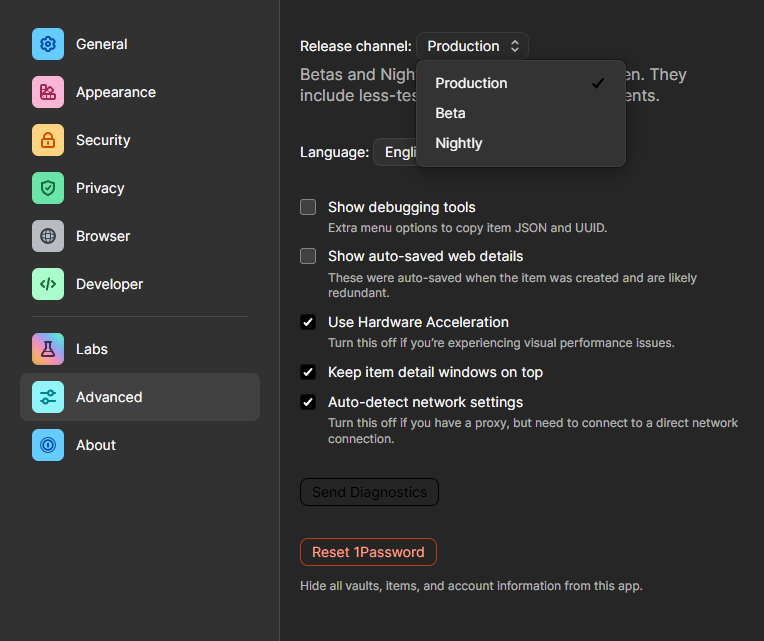
Task: Click the Labs flask icon
Action: (48, 349)
